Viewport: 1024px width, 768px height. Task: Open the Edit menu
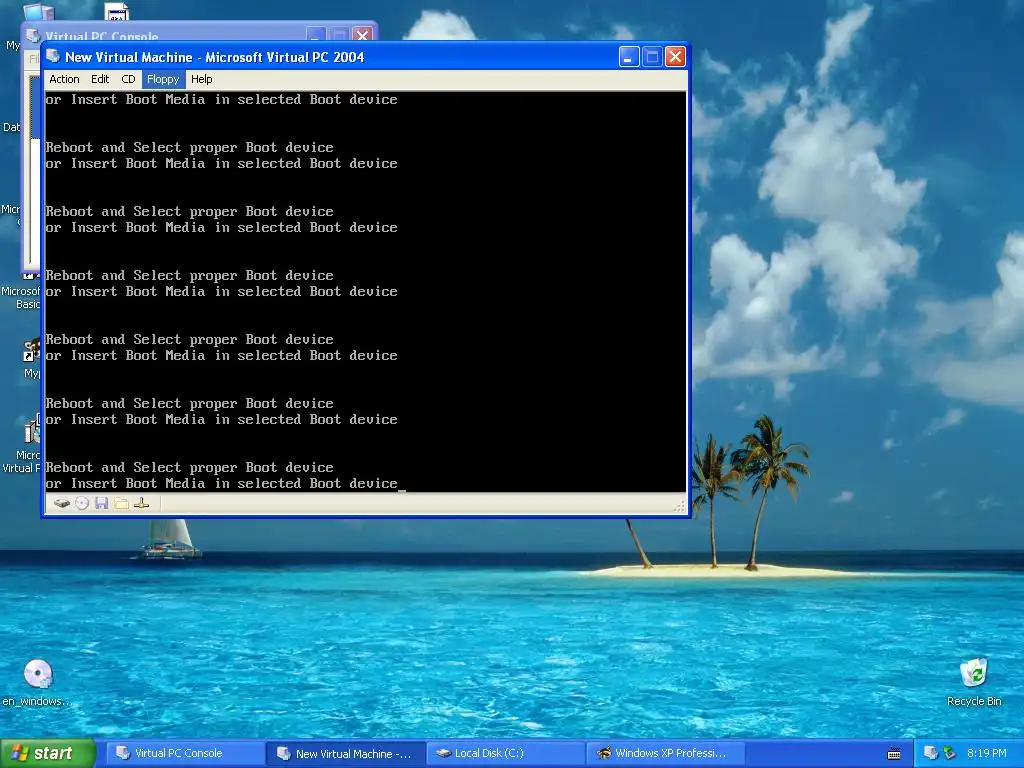click(x=100, y=79)
